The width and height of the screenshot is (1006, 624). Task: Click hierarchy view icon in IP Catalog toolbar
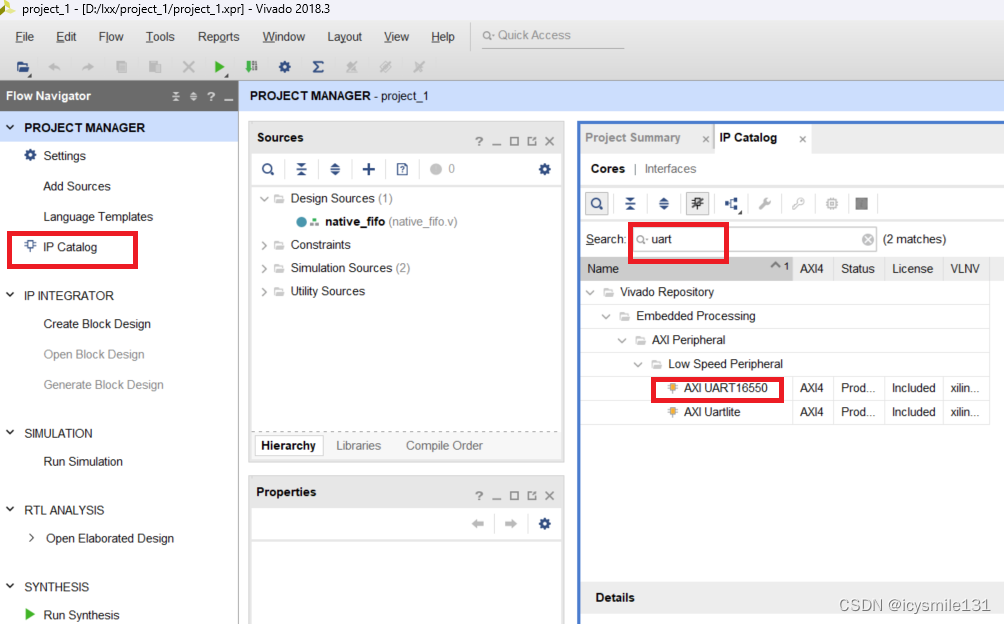[731, 204]
